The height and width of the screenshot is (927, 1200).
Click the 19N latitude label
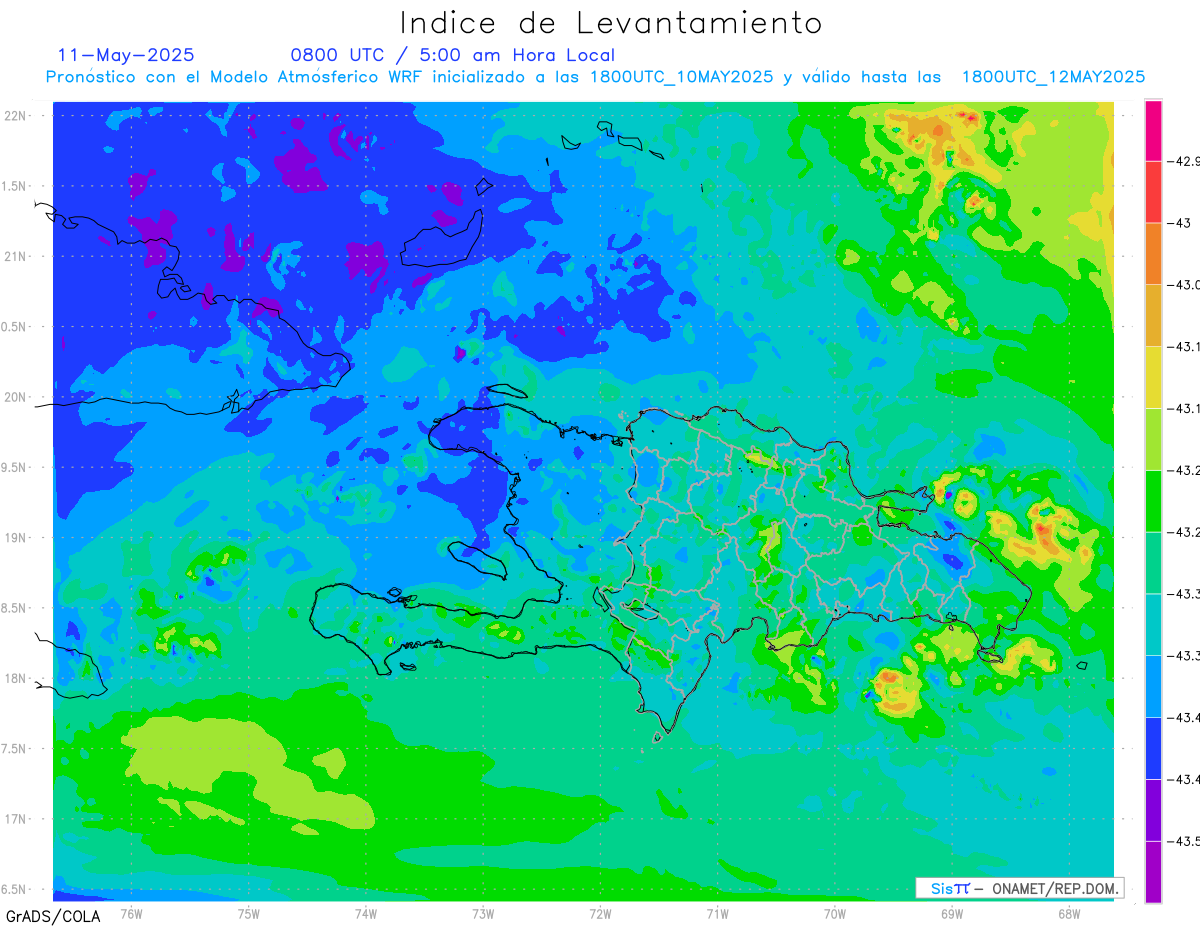[x=15, y=537]
